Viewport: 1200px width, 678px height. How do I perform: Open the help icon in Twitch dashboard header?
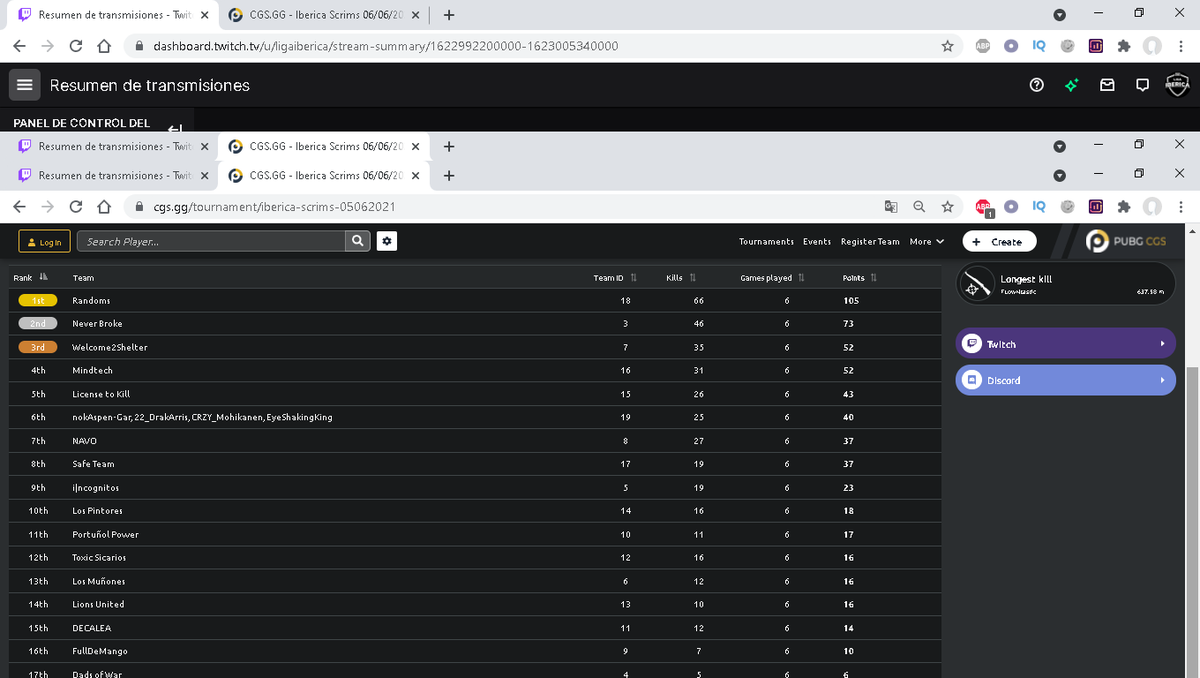1037,85
